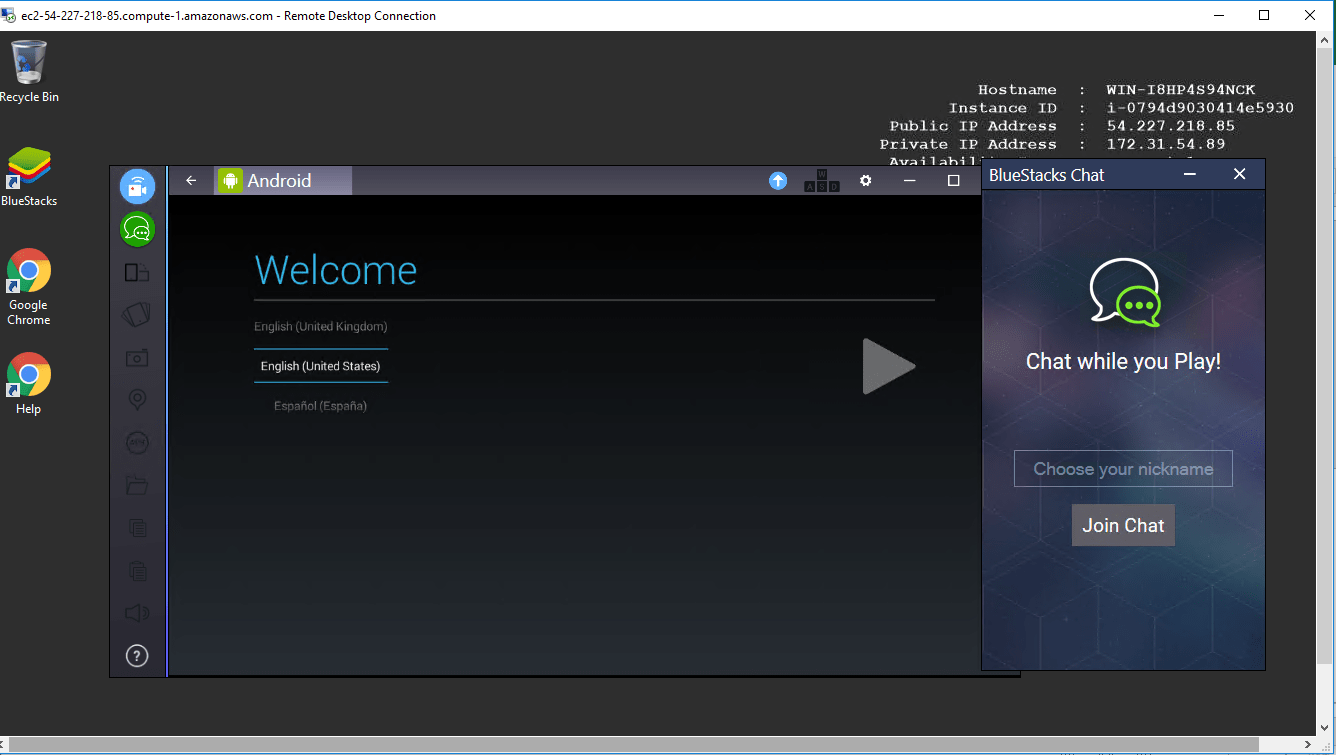Image resolution: width=1336 pixels, height=755 pixels.
Task: Open the set location pin icon
Action: tap(137, 400)
